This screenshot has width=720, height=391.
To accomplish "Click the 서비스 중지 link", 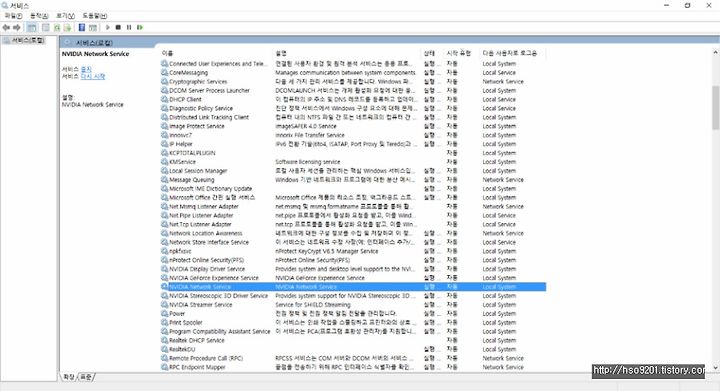I will (86, 69).
